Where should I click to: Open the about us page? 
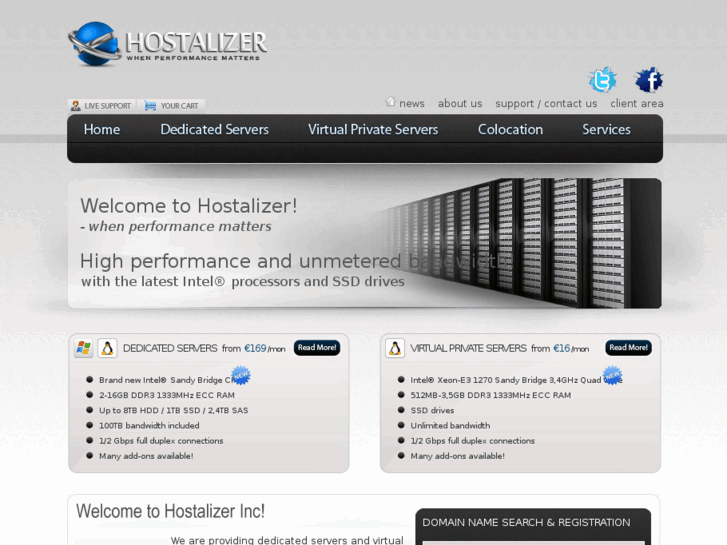click(460, 103)
